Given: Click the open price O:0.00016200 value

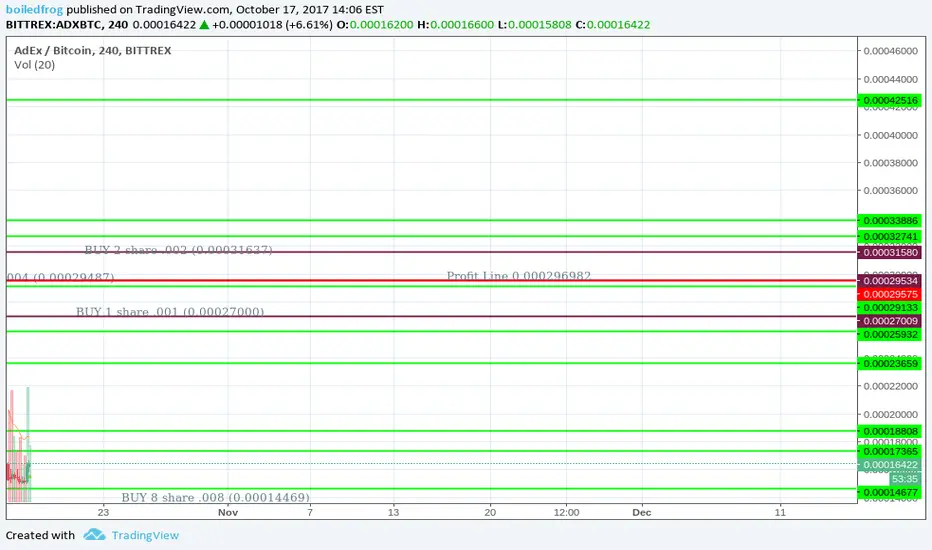Looking at the screenshot, I should [374, 24].
